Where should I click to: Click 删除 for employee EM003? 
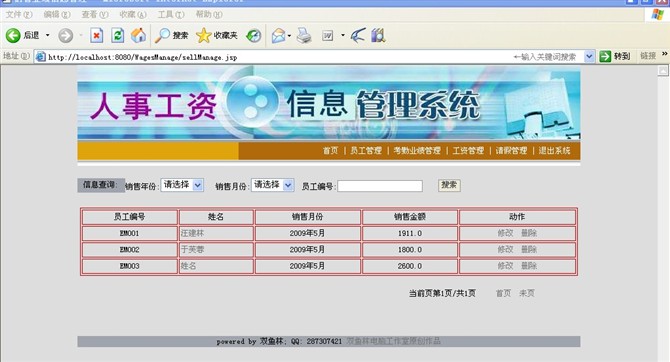coord(529,265)
